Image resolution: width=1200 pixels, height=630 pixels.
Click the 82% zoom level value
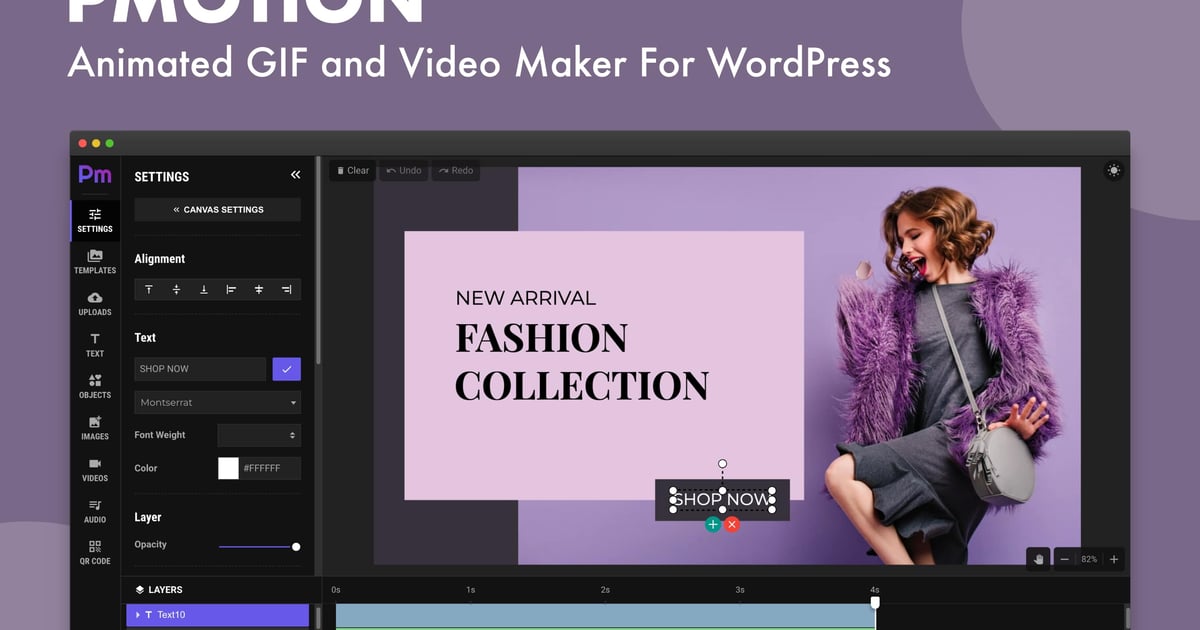[x=1089, y=559]
